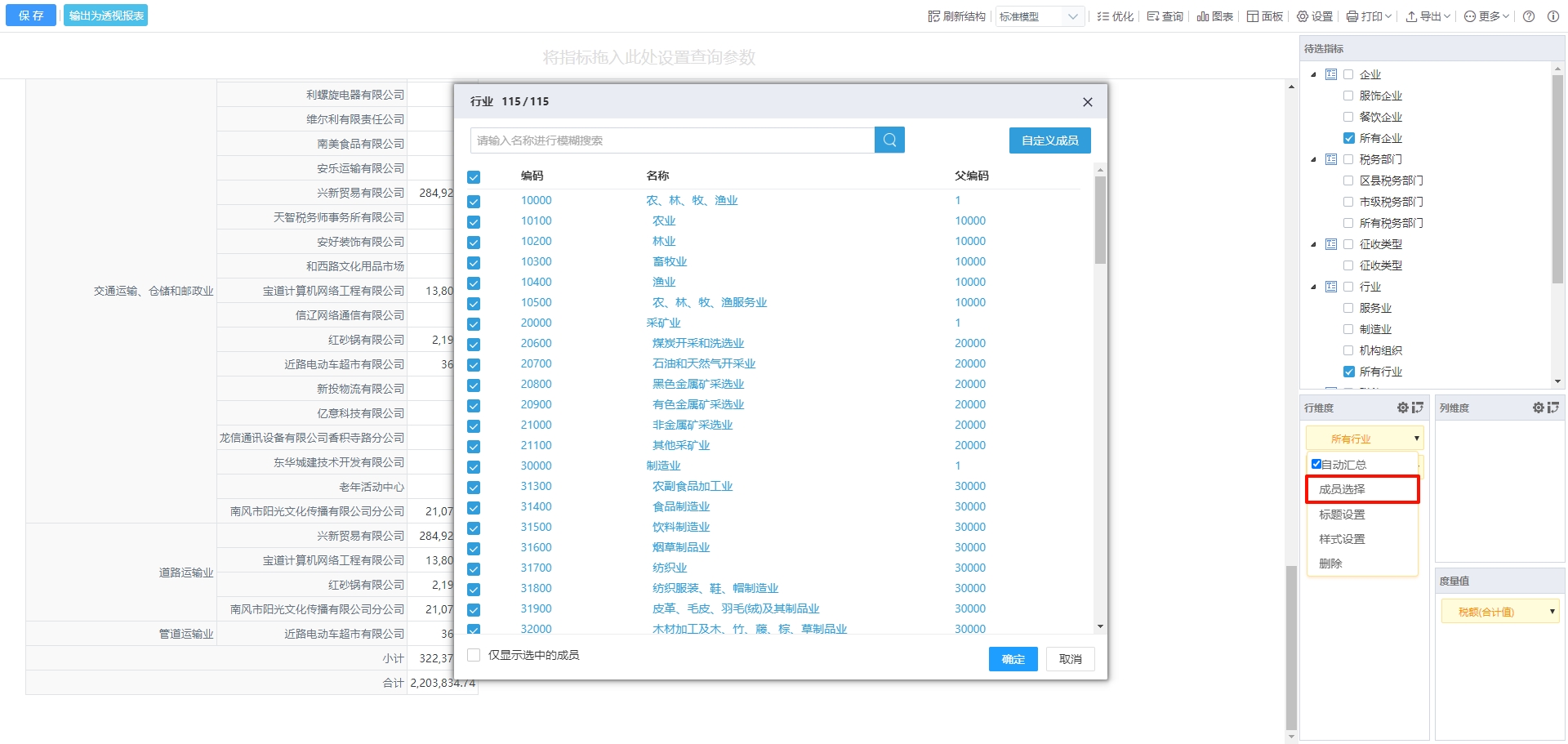1568x744 pixels.
Task: Click the search magnifier button in dialog
Action: [889, 140]
